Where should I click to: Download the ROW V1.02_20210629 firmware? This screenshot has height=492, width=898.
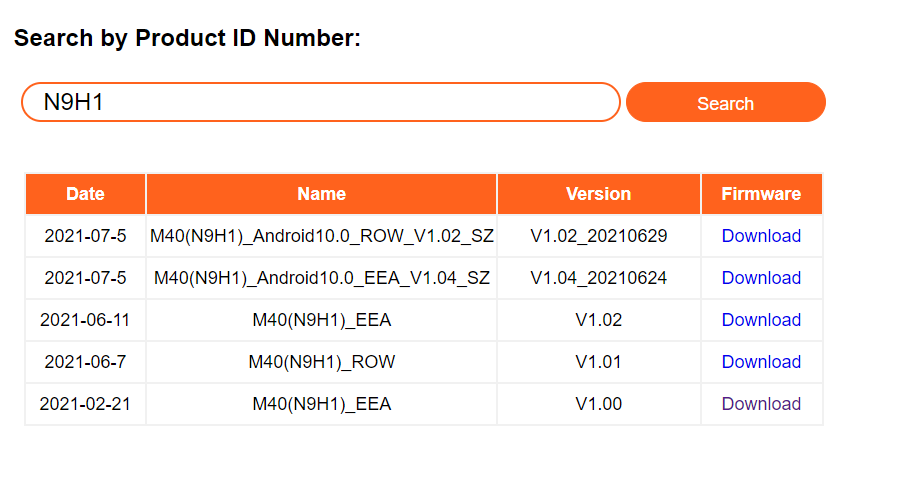[761, 236]
